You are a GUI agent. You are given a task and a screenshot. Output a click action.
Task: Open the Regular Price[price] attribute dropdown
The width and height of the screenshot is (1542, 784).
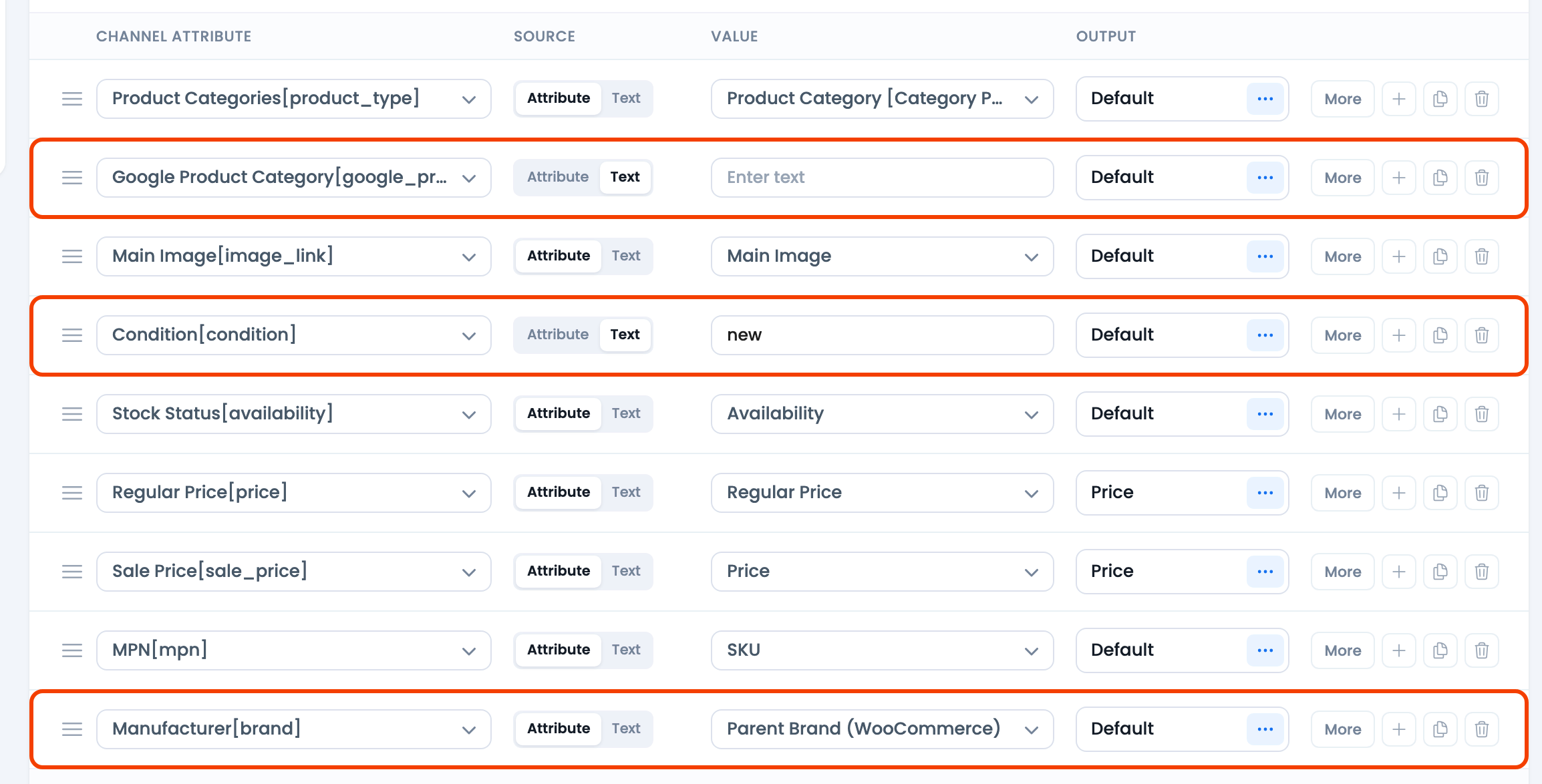click(x=294, y=493)
